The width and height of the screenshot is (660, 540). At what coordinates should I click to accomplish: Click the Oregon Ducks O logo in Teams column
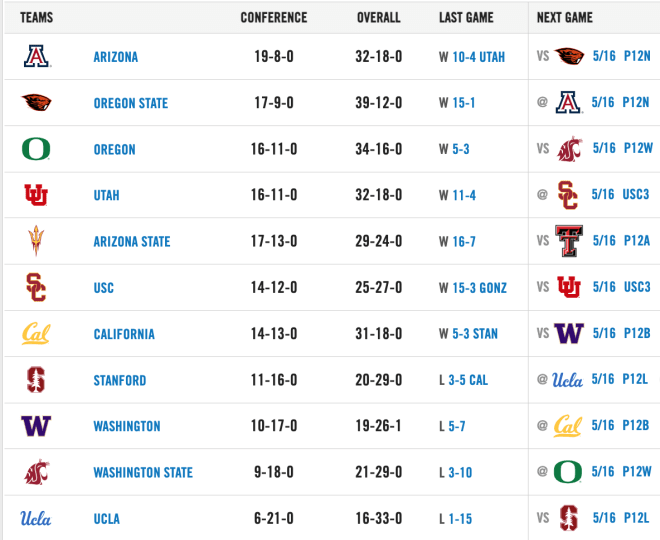tap(36, 149)
